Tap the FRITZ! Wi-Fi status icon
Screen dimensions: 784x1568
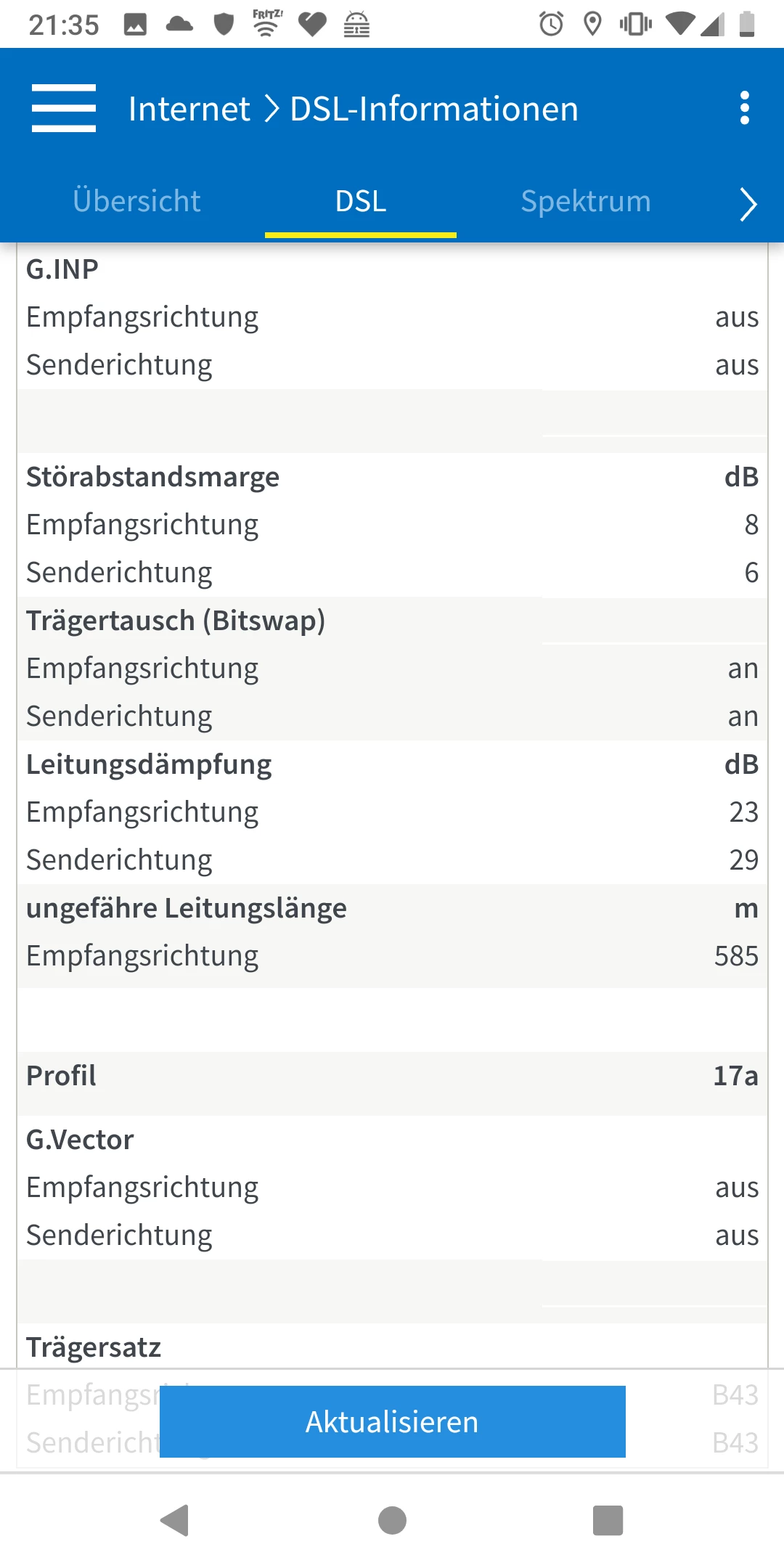[267, 23]
